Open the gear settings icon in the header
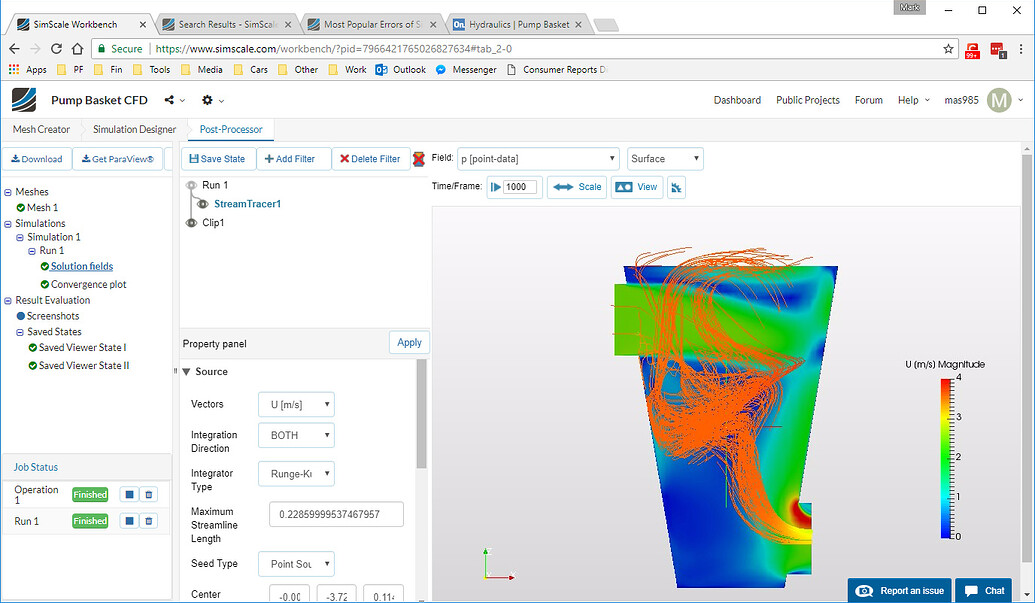 (207, 100)
